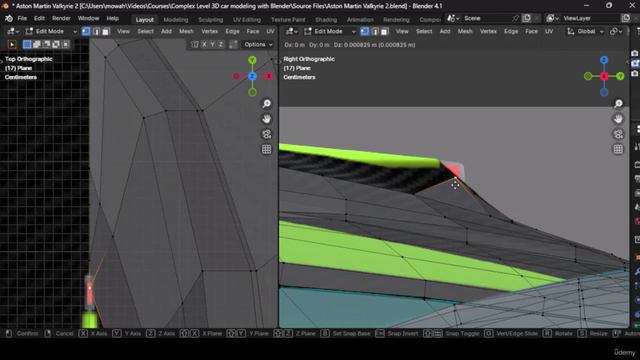
Task: Open Vertex menu in left viewport
Action: [209, 31]
